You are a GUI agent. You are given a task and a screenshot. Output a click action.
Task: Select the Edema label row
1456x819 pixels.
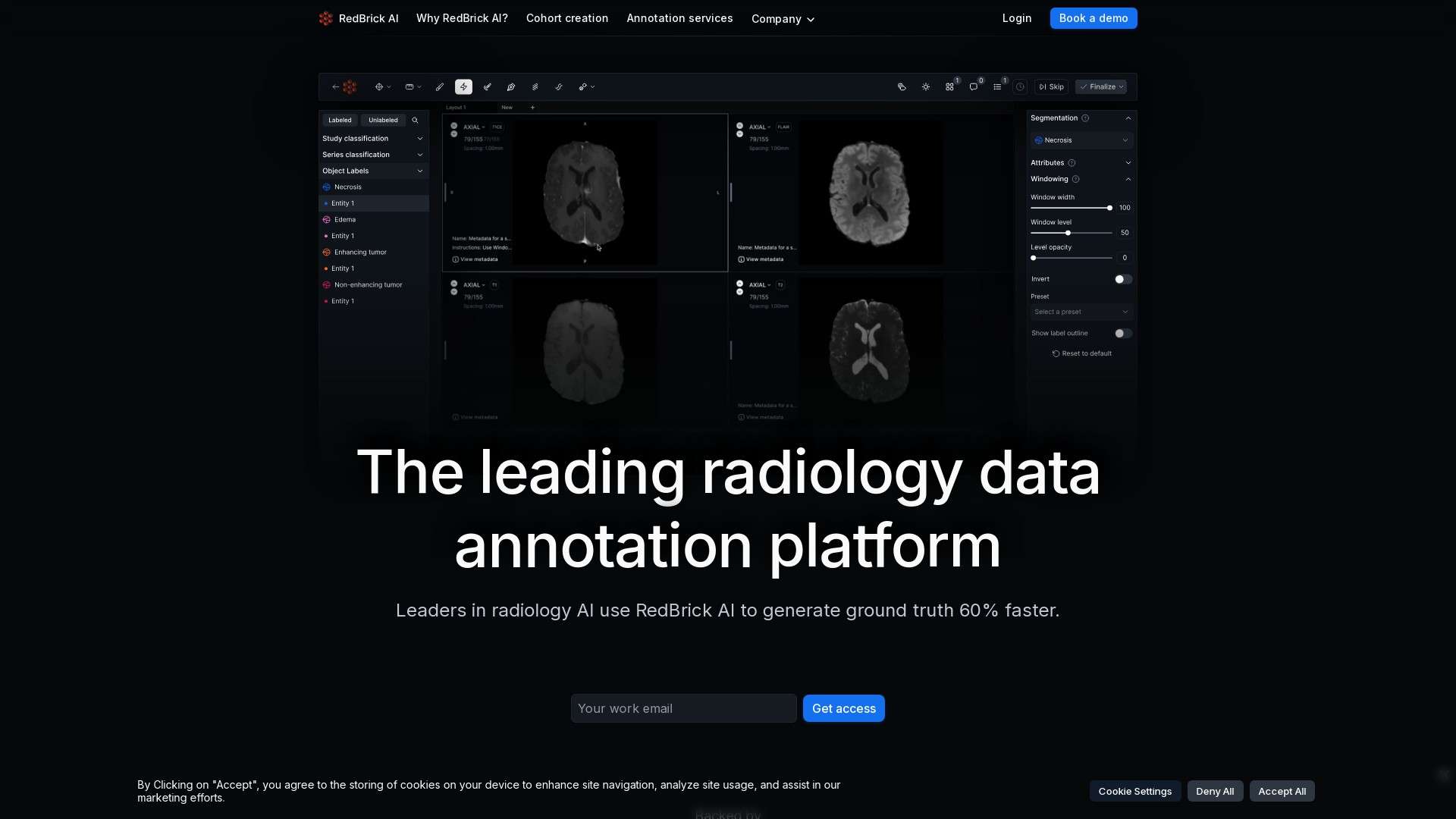[373, 220]
